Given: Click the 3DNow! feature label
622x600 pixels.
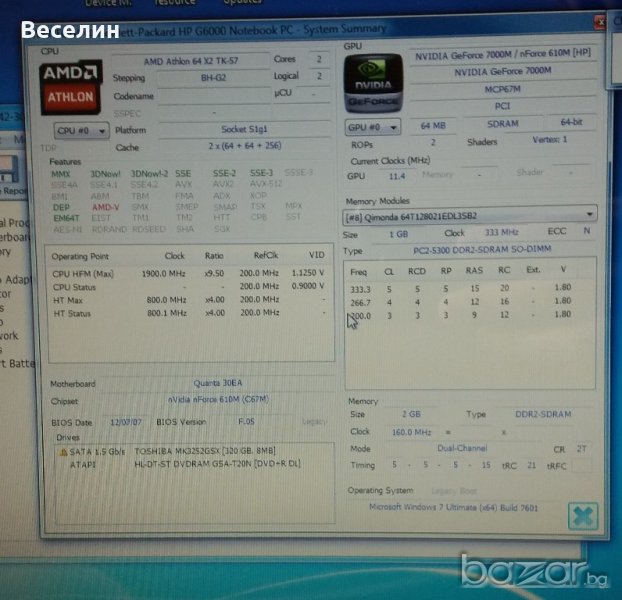Looking at the screenshot, I should tap(105, 174).
